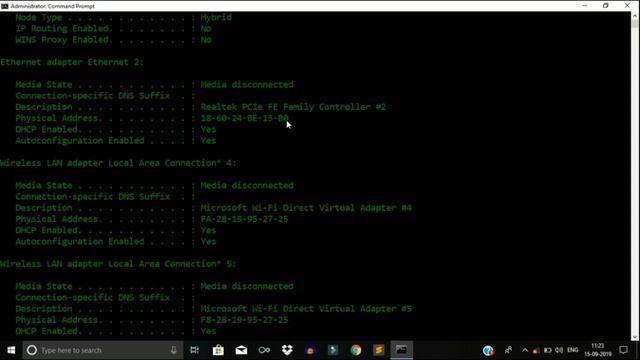Click 'Wireless LAN adapter Local Area Connection* 4:'

(x=118, y=163)
